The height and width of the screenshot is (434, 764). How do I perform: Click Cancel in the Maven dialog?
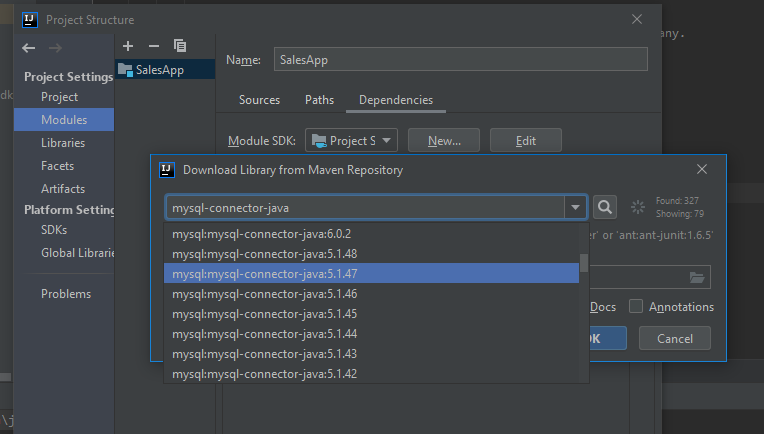[675, 339]
